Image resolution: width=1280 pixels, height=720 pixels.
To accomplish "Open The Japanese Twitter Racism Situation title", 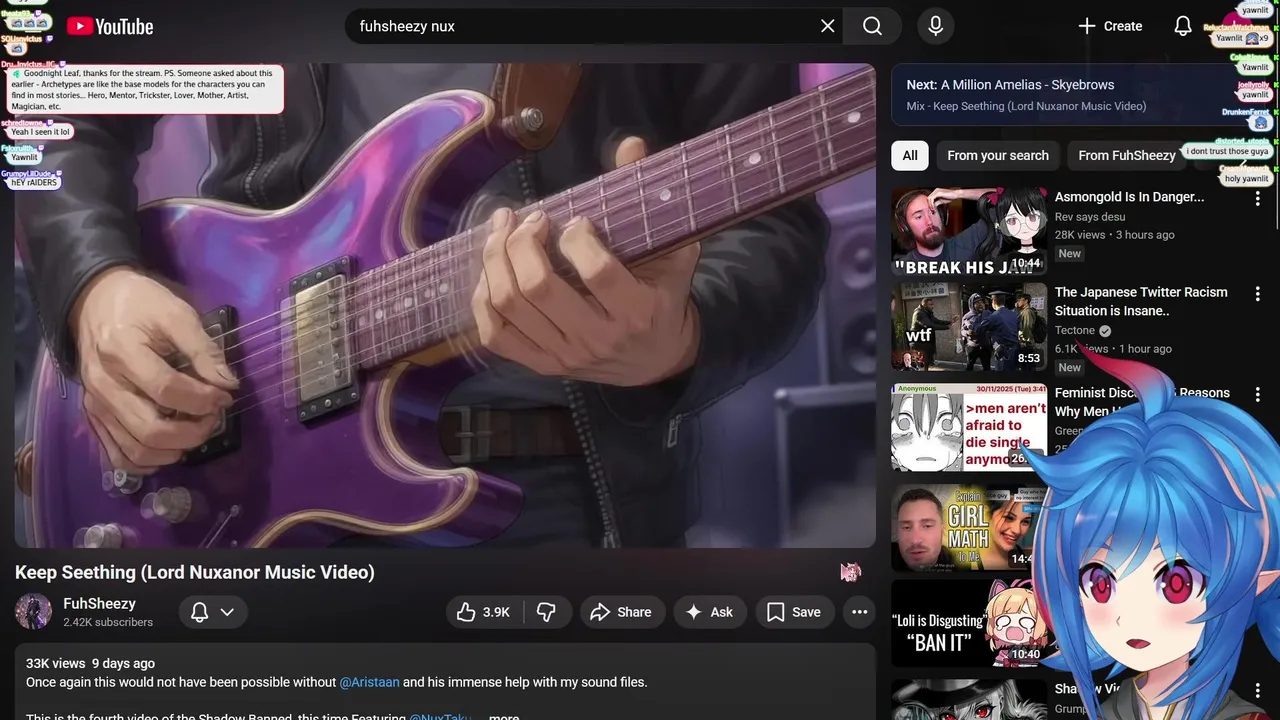I will coord(1141,301).
